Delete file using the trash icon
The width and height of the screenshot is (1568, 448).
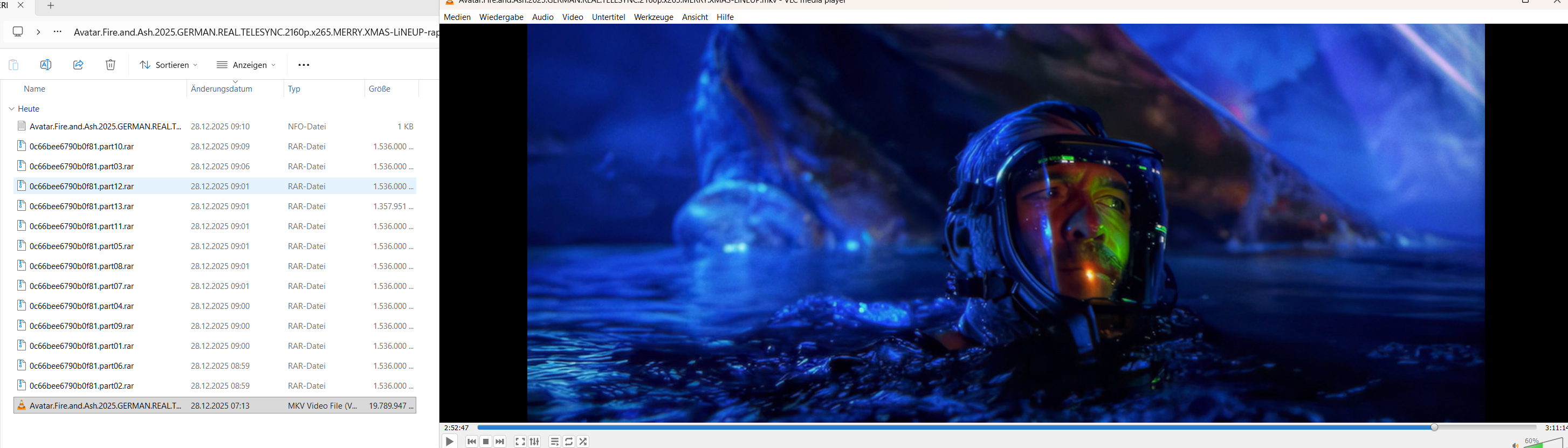coord(110,65)
